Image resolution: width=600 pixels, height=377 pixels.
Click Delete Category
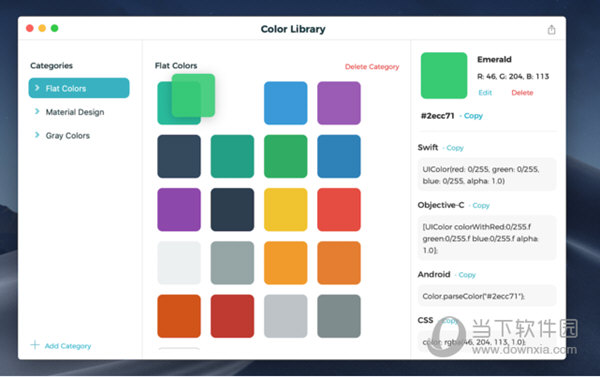pyautogui.click(x=372, y=67)
